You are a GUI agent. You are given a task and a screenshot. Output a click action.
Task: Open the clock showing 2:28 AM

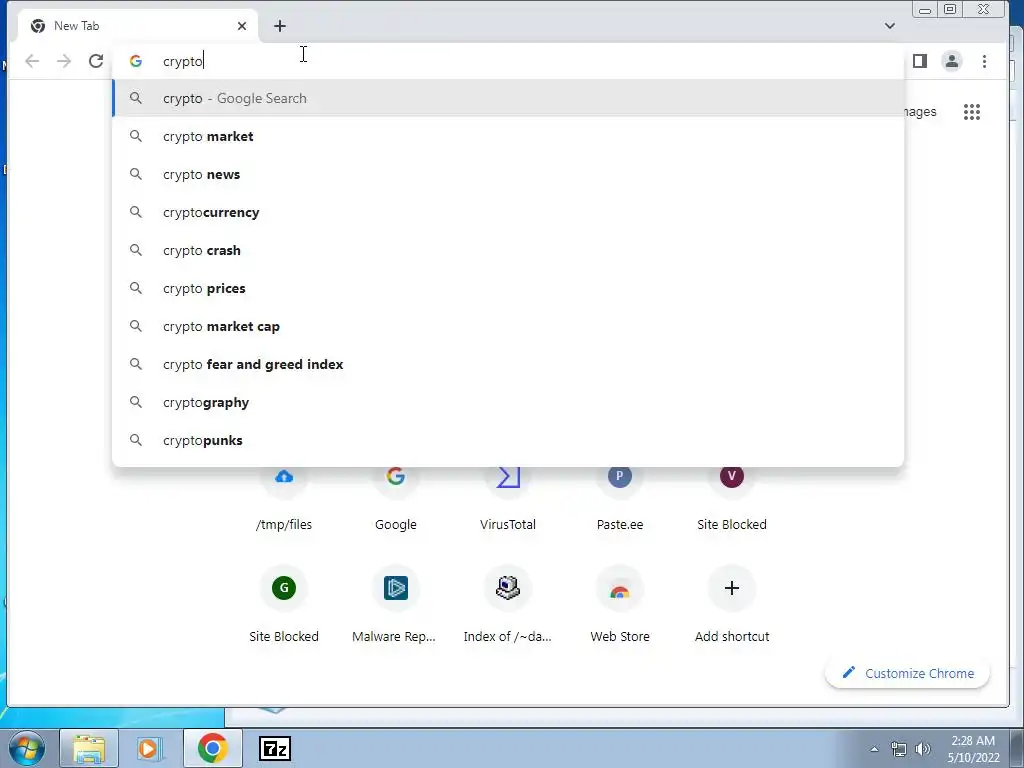click(x=973, y=749)
